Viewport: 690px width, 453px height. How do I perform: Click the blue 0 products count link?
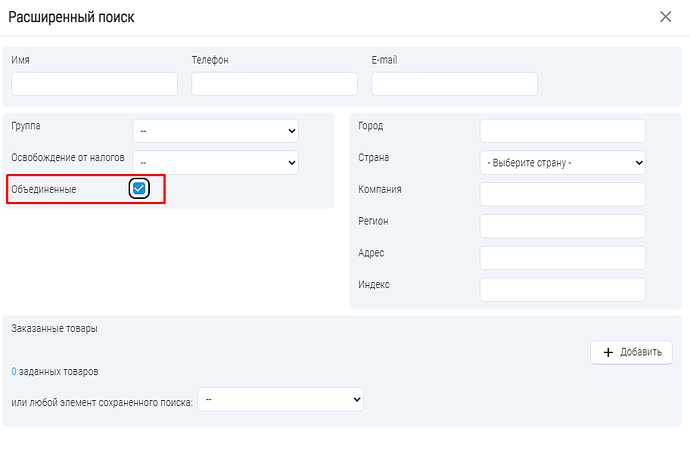[14, 372]
